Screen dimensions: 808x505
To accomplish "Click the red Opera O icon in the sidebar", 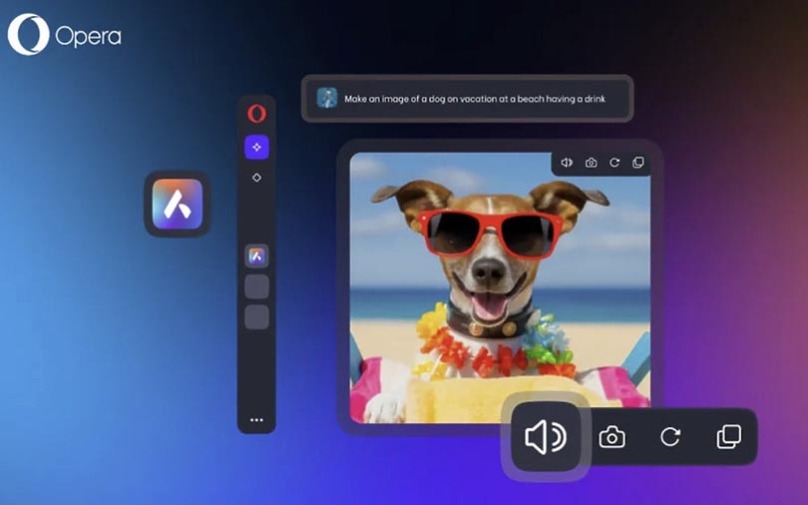I will click(x=257, y=113).
